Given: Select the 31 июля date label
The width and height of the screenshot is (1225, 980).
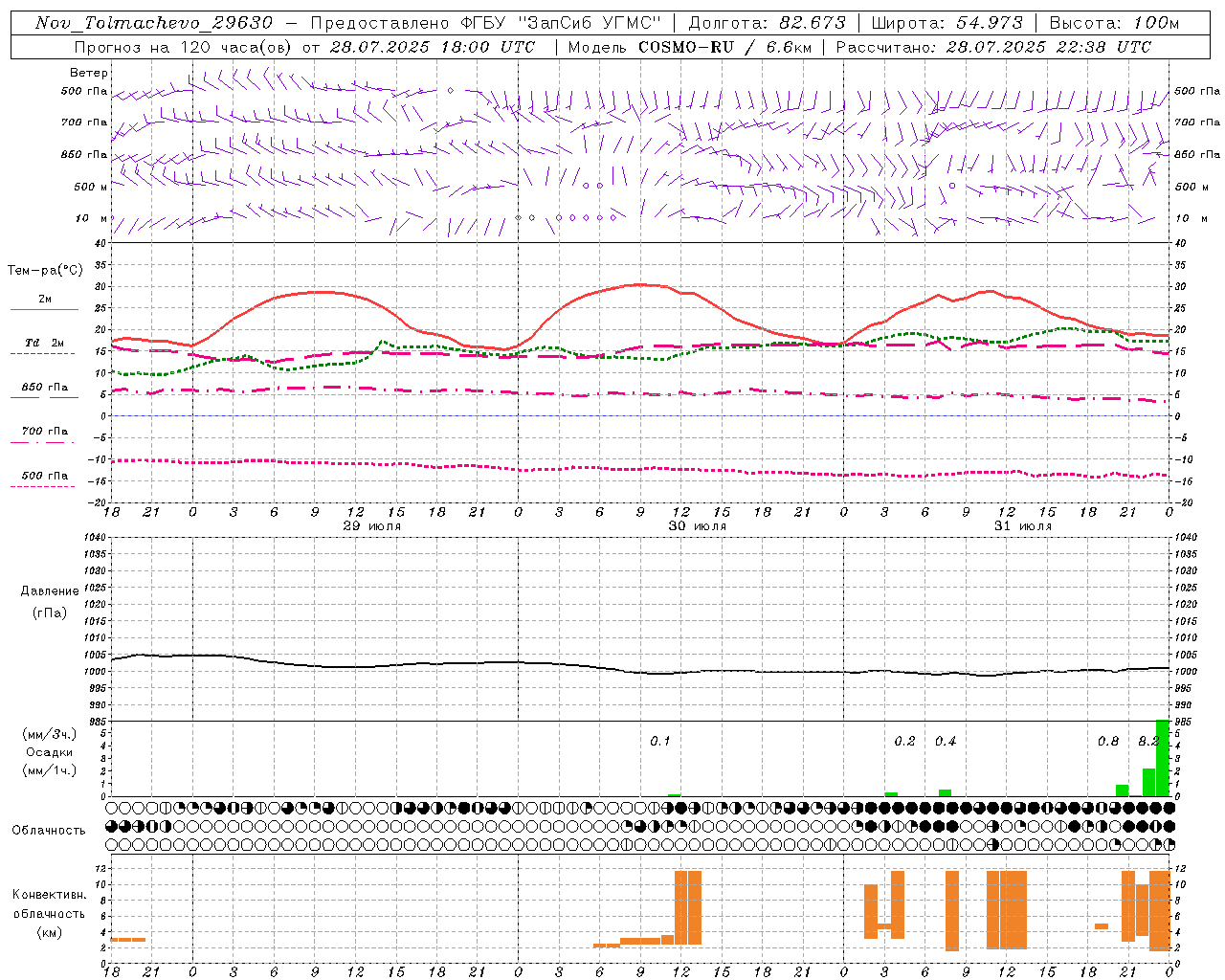Looking at the screenshot, I should pos(1022,526).
